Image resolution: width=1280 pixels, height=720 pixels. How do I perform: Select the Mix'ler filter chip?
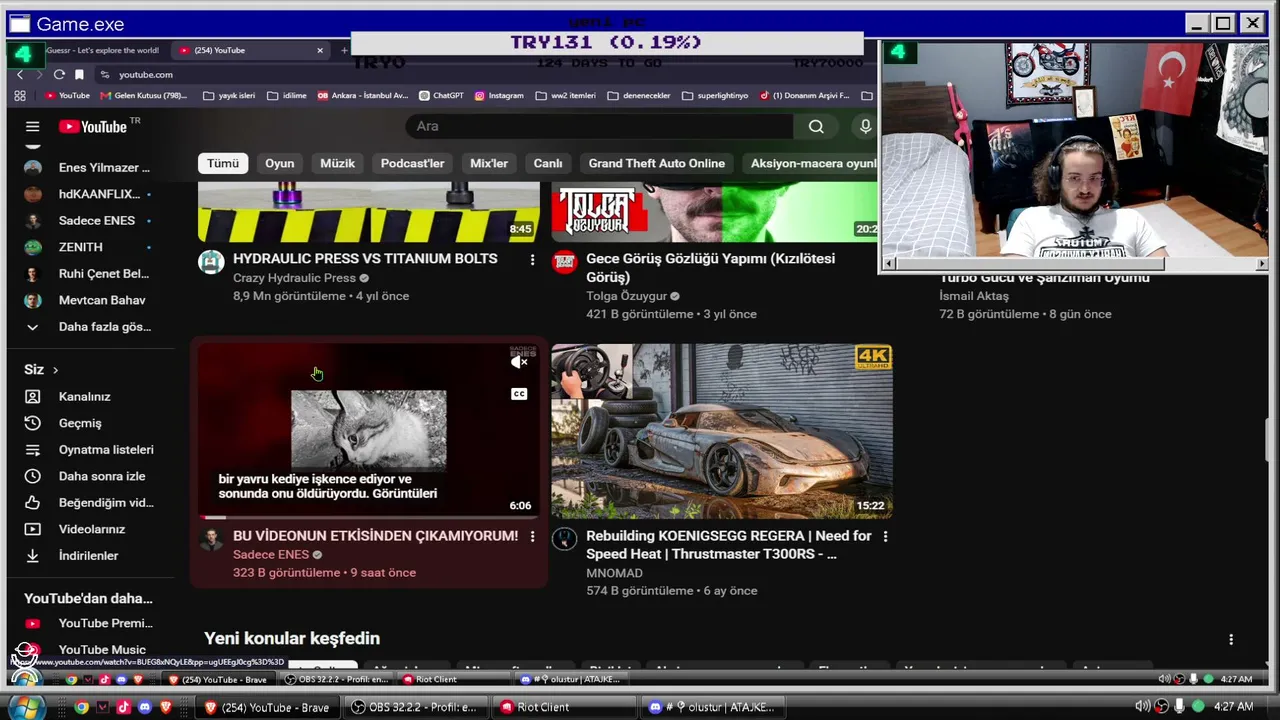point(489,163)
